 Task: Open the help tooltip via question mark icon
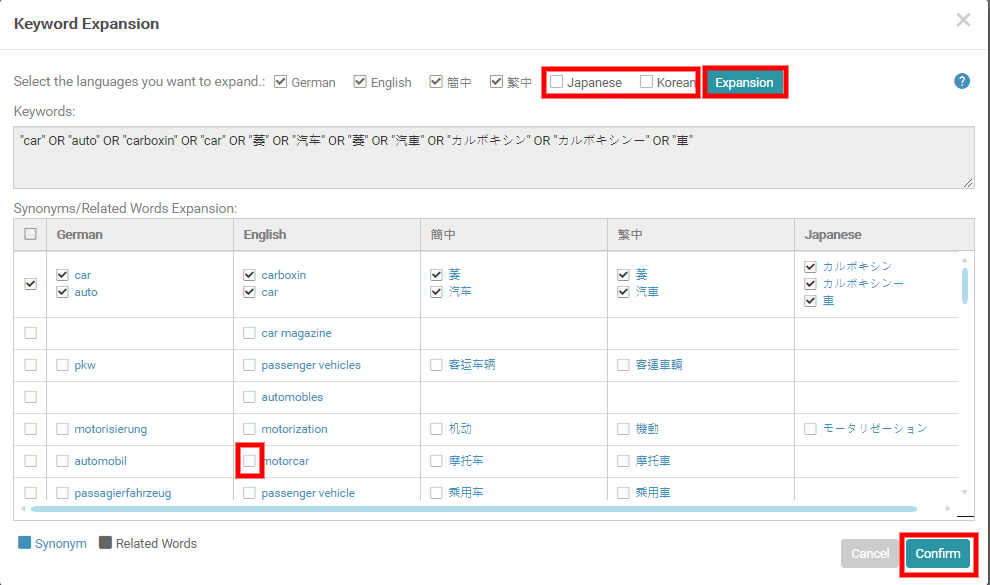(x=962, y=81)
